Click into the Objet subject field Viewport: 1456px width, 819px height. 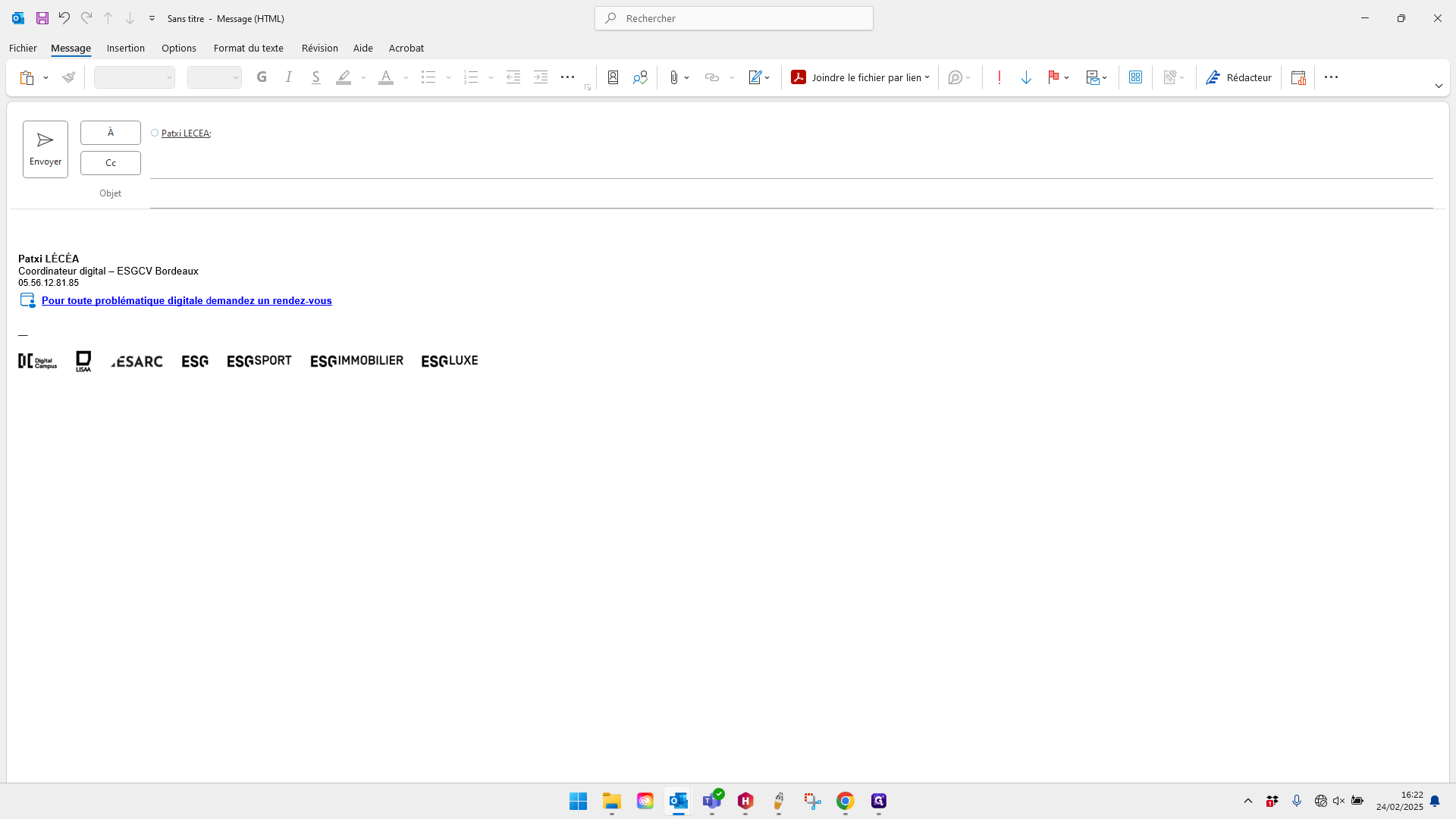[x=792, y=193]
